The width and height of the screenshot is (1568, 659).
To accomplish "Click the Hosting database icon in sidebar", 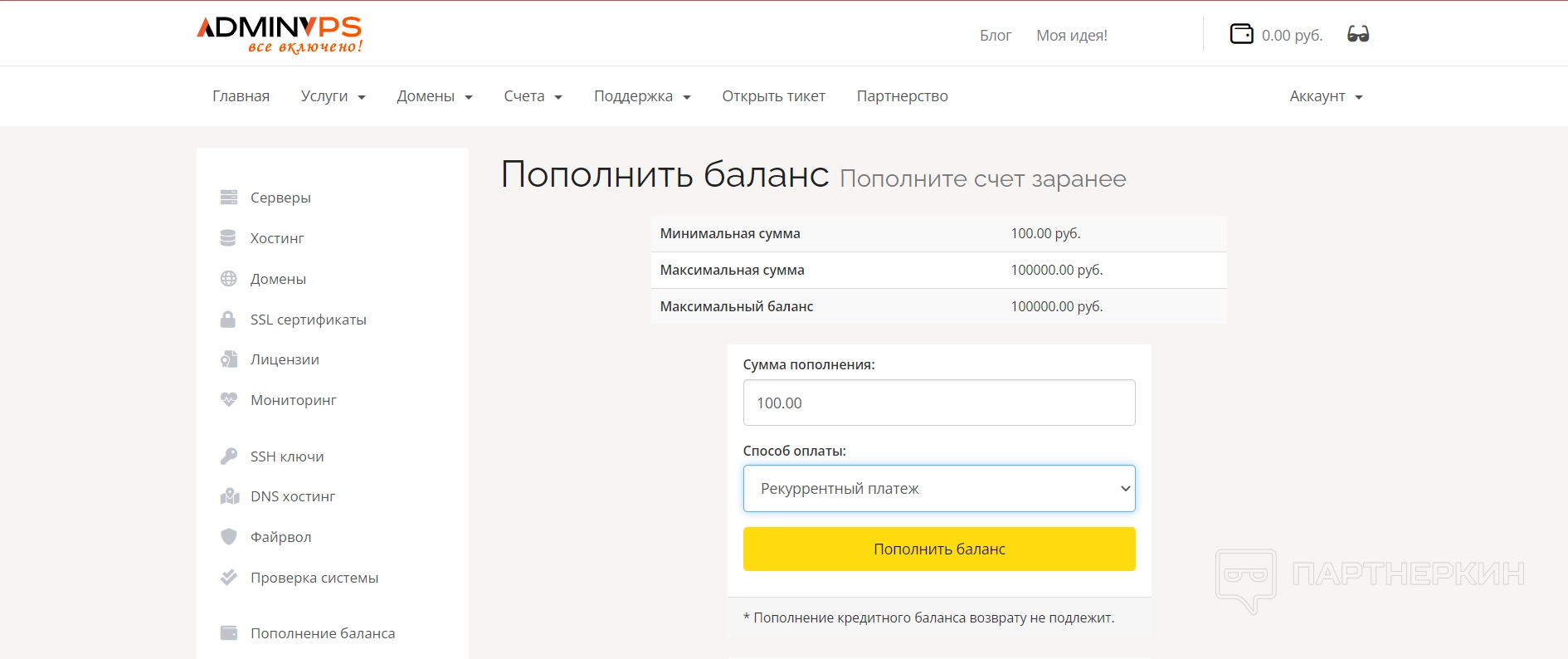I will coord(228,238).
